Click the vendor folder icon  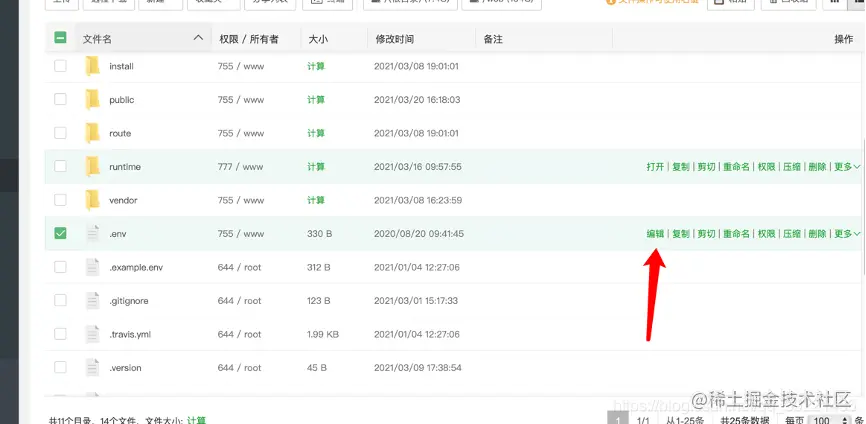coord(92,200)
